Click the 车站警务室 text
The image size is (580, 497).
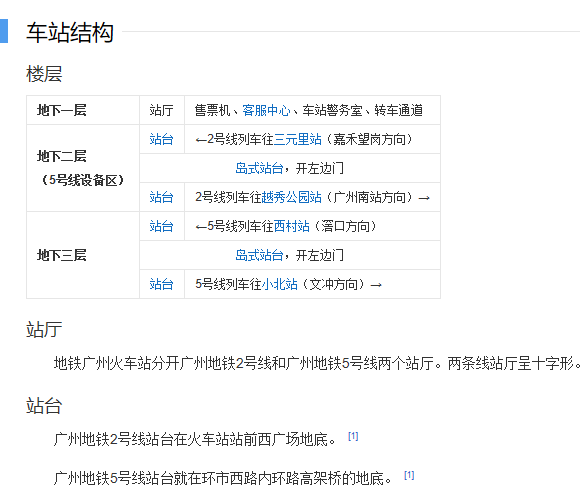(332, 110)
